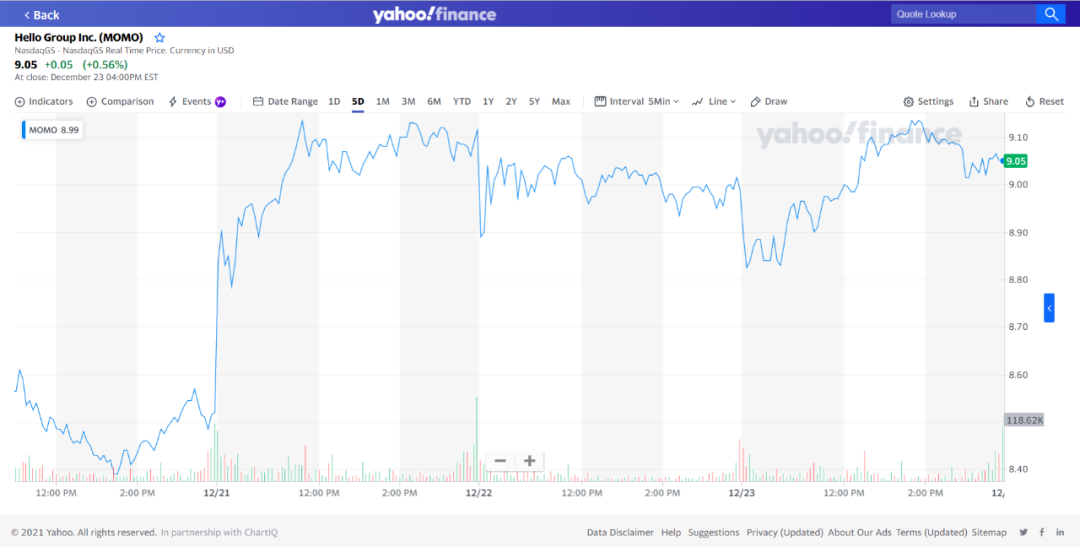Open chart Events options
The image size is (1080, 547).
point(196,102)
